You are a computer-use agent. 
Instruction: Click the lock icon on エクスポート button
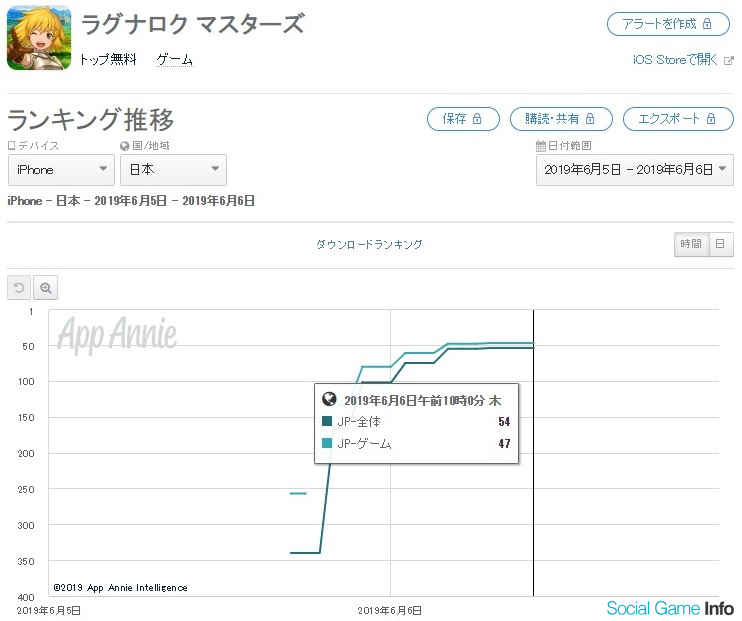click(711, 118)
